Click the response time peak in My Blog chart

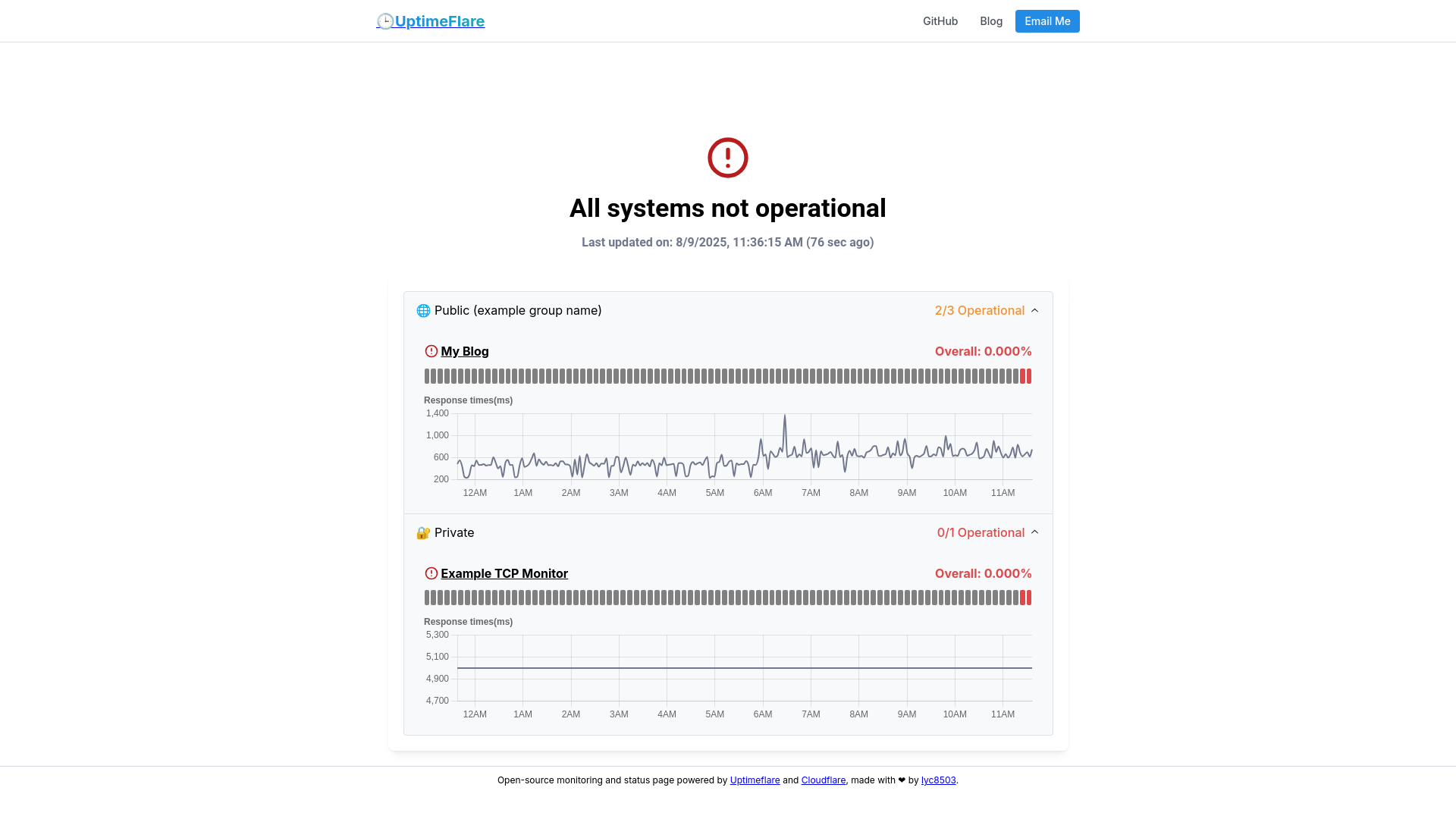pyautogui.click(x=785, y=416)
